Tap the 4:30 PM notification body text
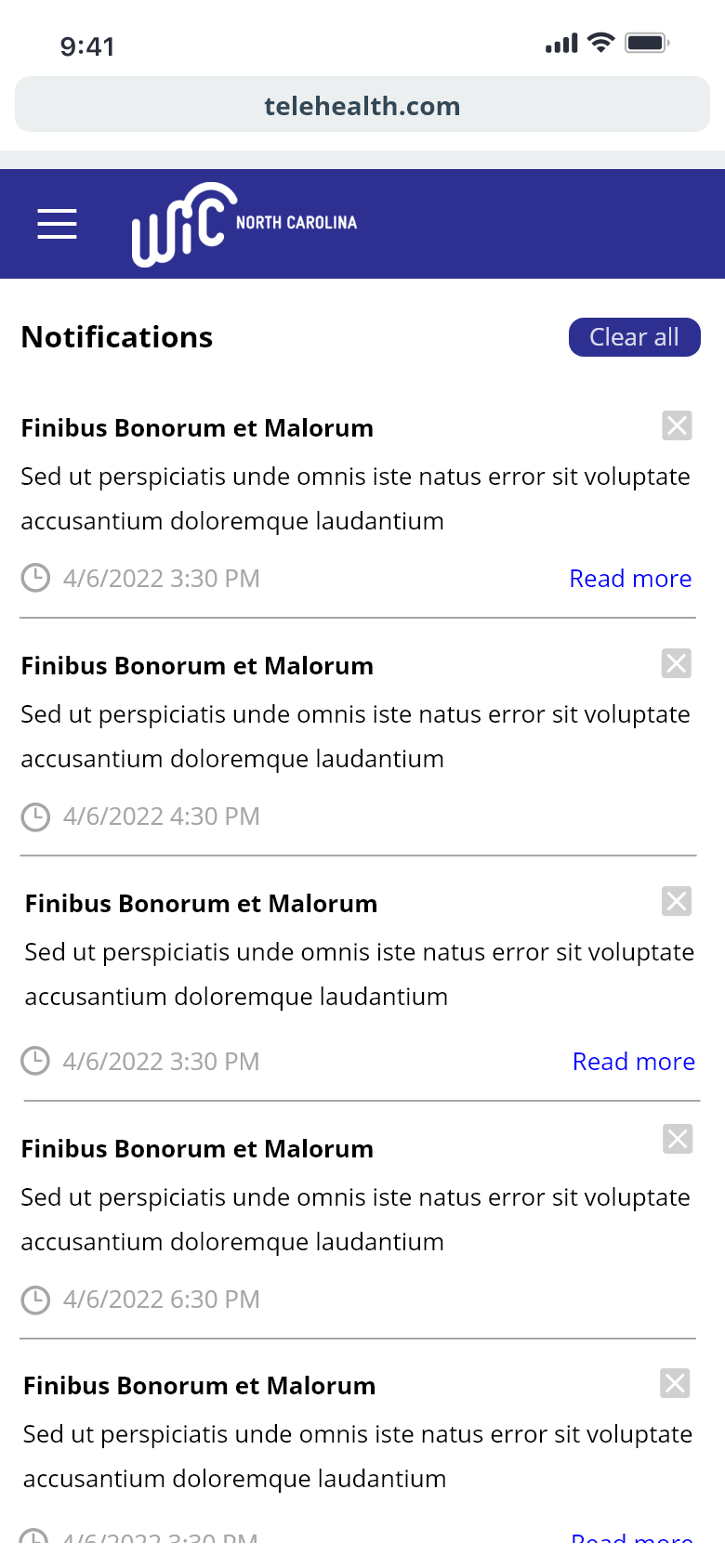725x1568 pixels. pos(355,737)
